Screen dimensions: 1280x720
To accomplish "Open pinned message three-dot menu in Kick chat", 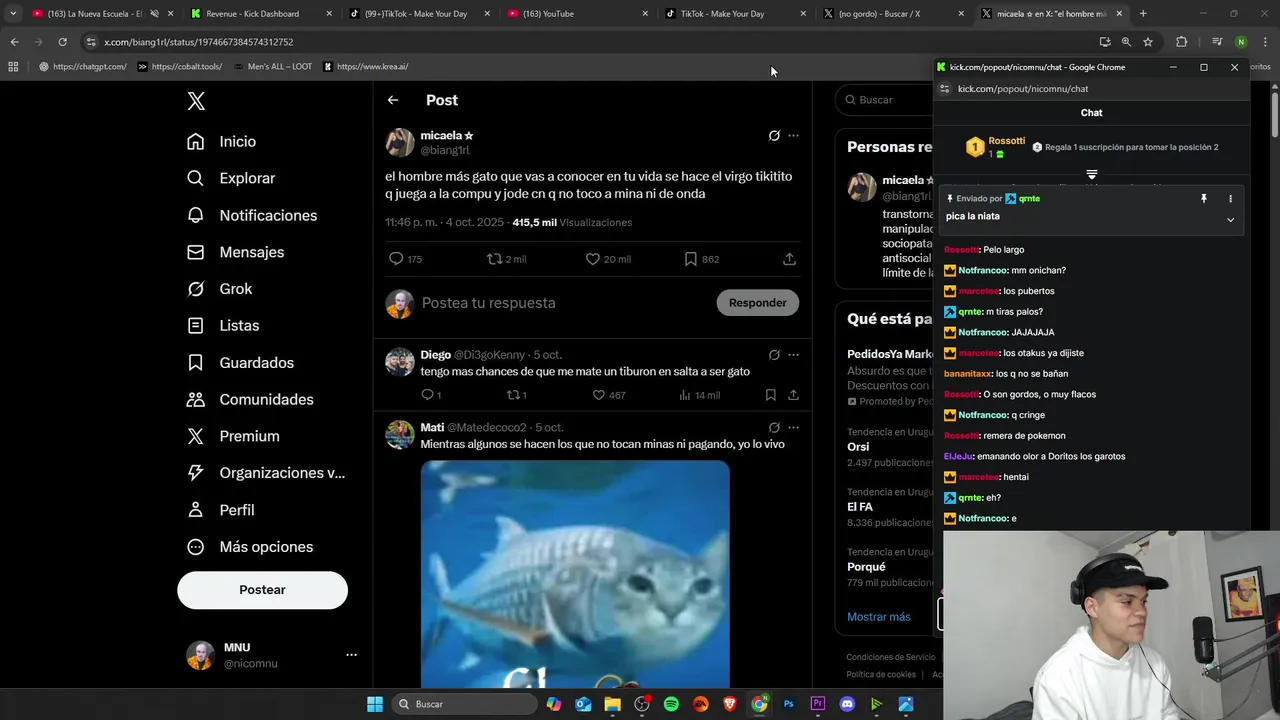I will [1230, 199].
